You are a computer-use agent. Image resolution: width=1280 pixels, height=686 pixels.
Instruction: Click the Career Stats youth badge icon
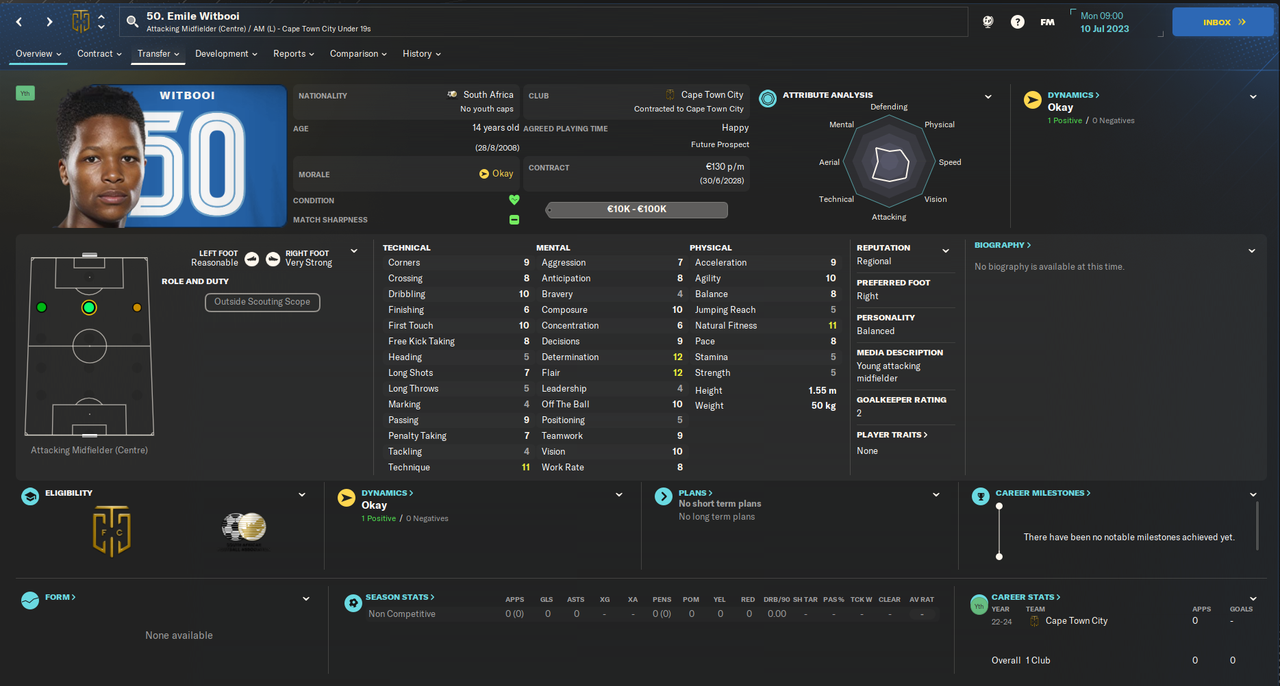tap(979, 604)
